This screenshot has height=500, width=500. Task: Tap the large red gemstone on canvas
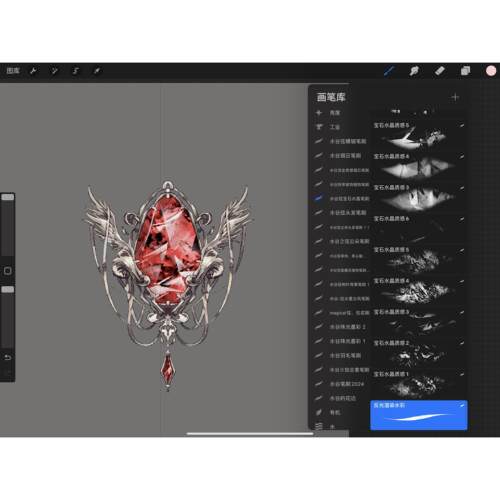[168, 250]
